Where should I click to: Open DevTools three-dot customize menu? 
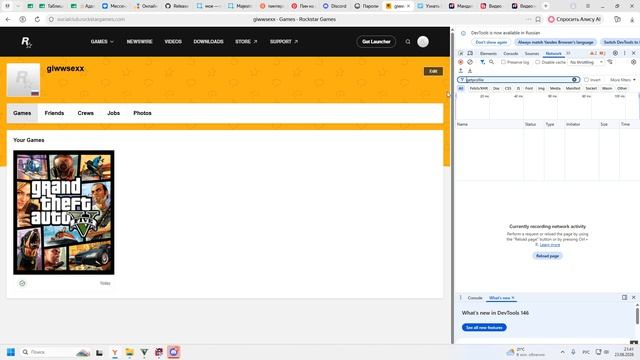tap(624, 53)
